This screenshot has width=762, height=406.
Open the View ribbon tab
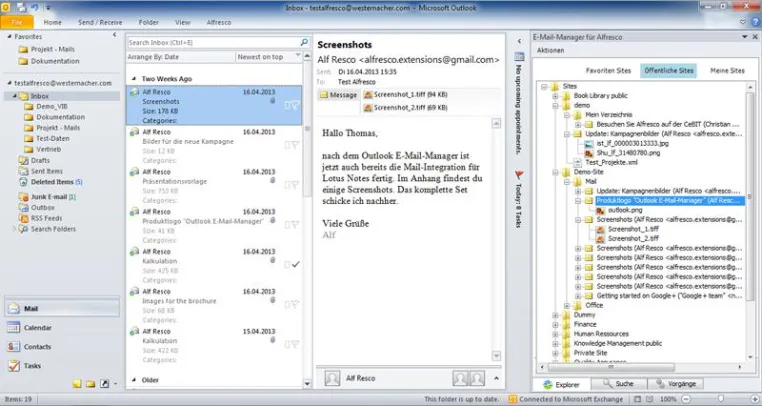click(x=183, y=22)
